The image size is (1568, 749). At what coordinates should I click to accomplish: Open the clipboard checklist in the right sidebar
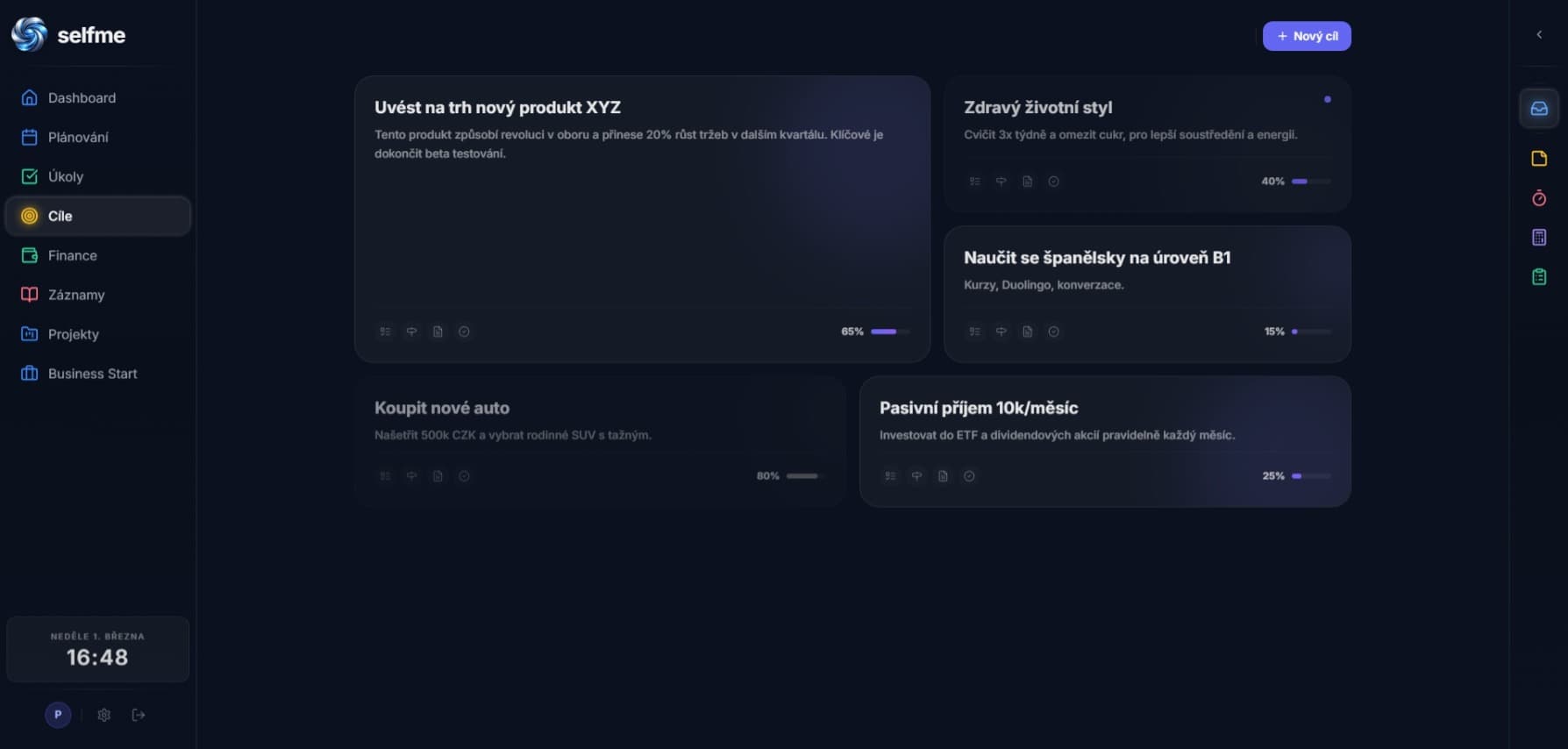tap(1539, 276)
